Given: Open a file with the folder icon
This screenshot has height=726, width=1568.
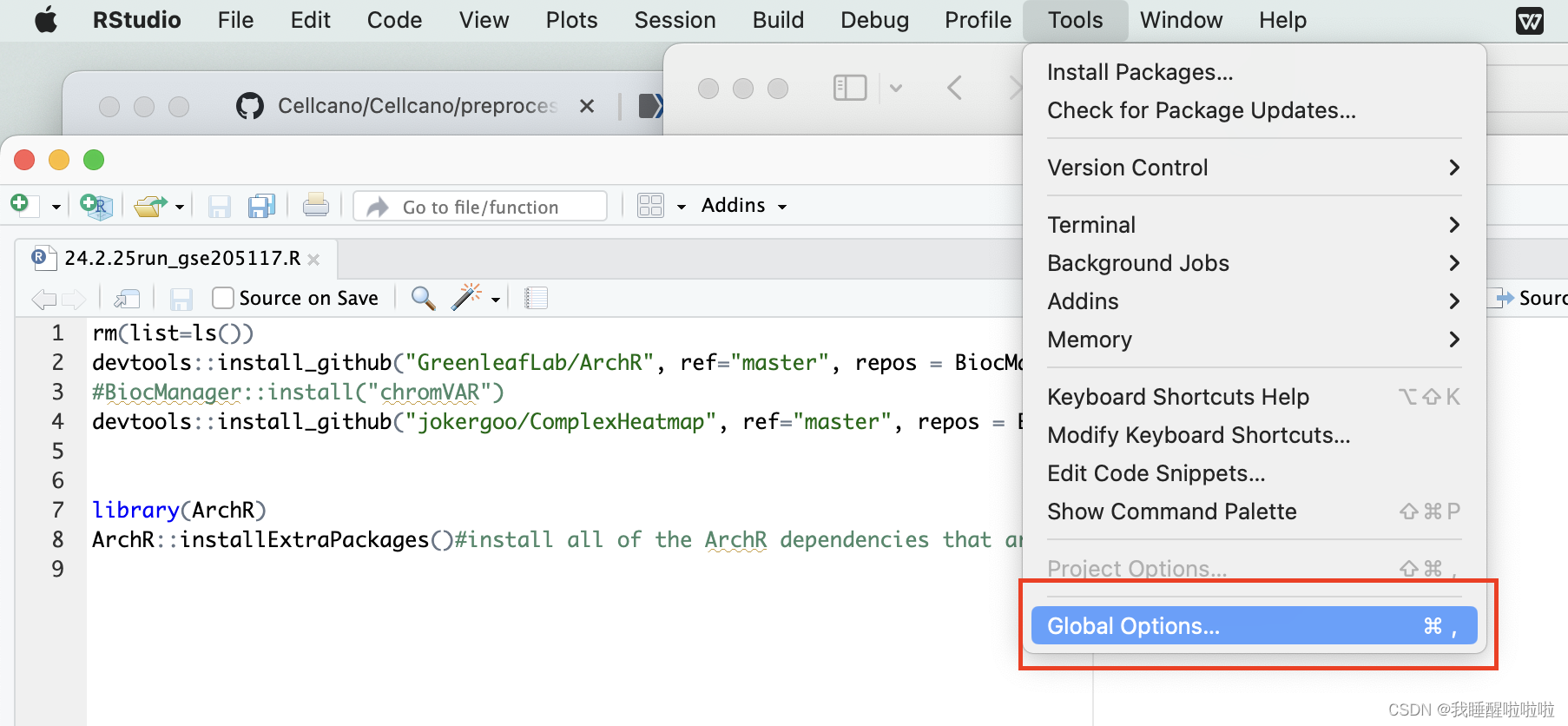Looking at the screenshot, I should 150,206.
